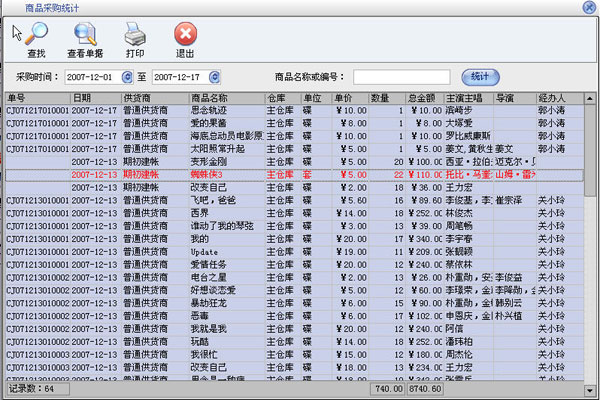Click the 供货商 column header
The height and width of the screenshot is (400, 600).
pos(153,98)
